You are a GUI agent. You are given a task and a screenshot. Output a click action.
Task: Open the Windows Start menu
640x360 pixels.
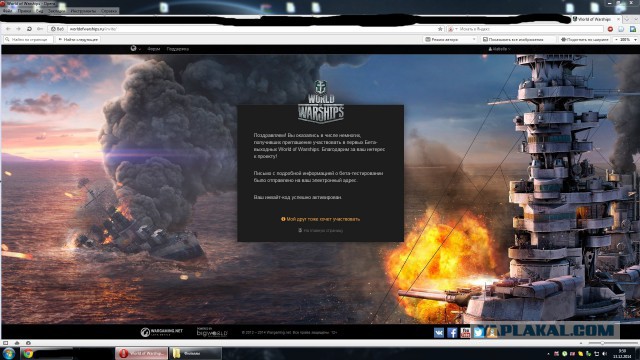tap(9, 353)
